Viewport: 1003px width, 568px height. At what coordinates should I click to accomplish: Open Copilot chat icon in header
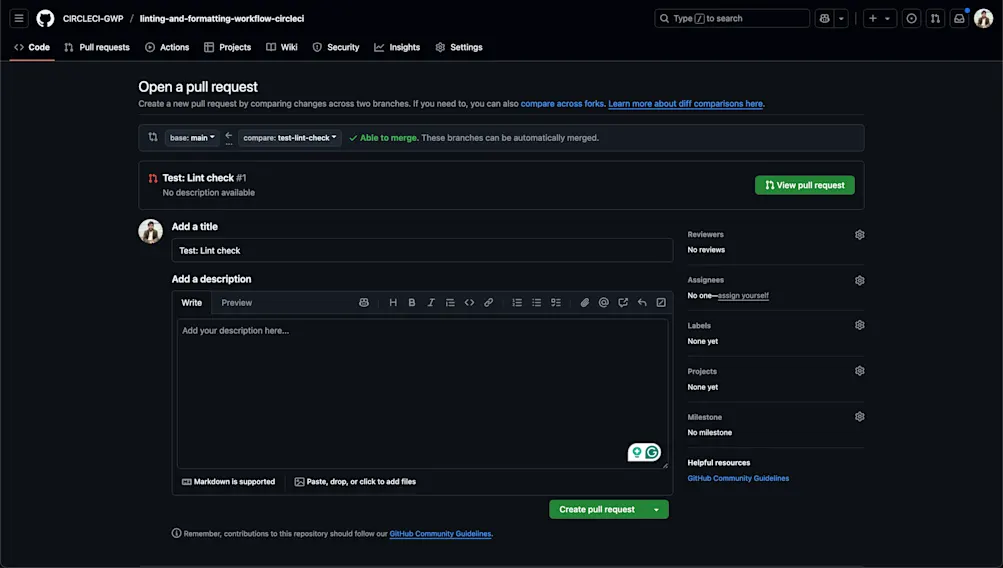(x=825, y=19)
